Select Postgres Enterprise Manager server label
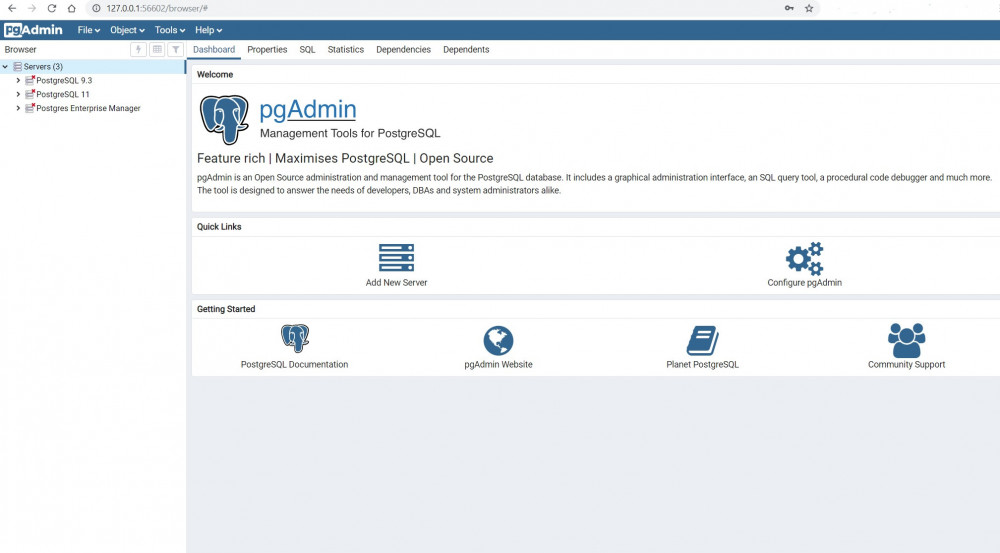Image resolution: width=1000 pixels, height=553 pixels. (88, 108)
